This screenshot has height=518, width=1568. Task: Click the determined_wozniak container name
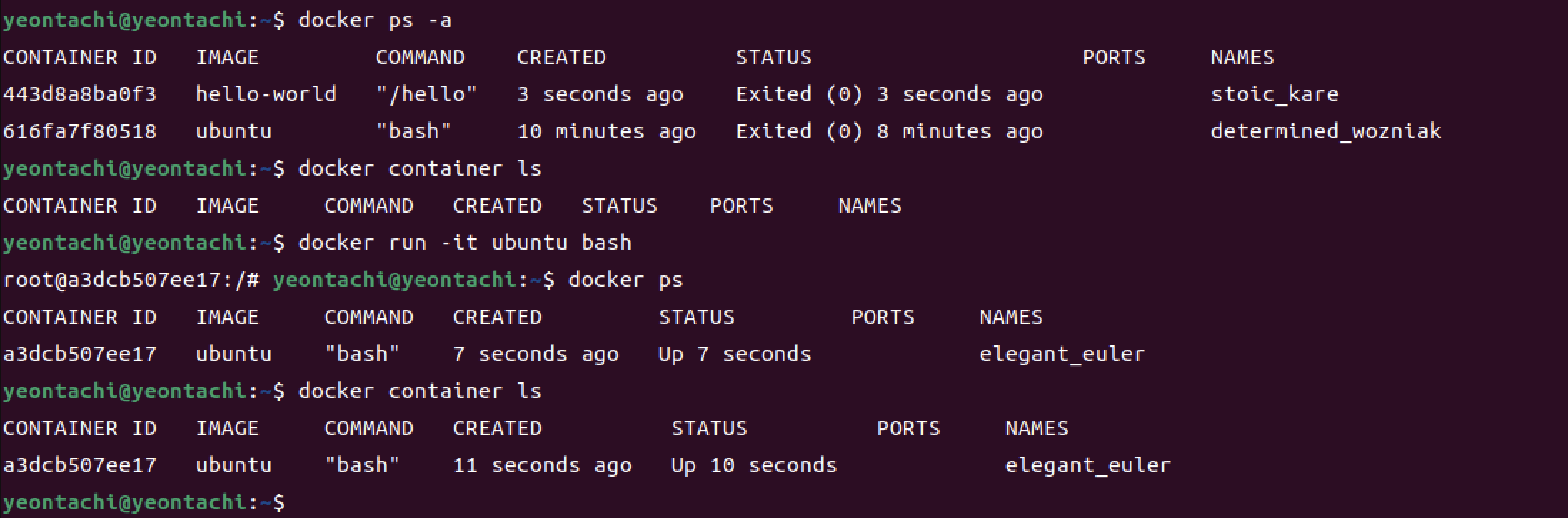tap(1326, 131)
